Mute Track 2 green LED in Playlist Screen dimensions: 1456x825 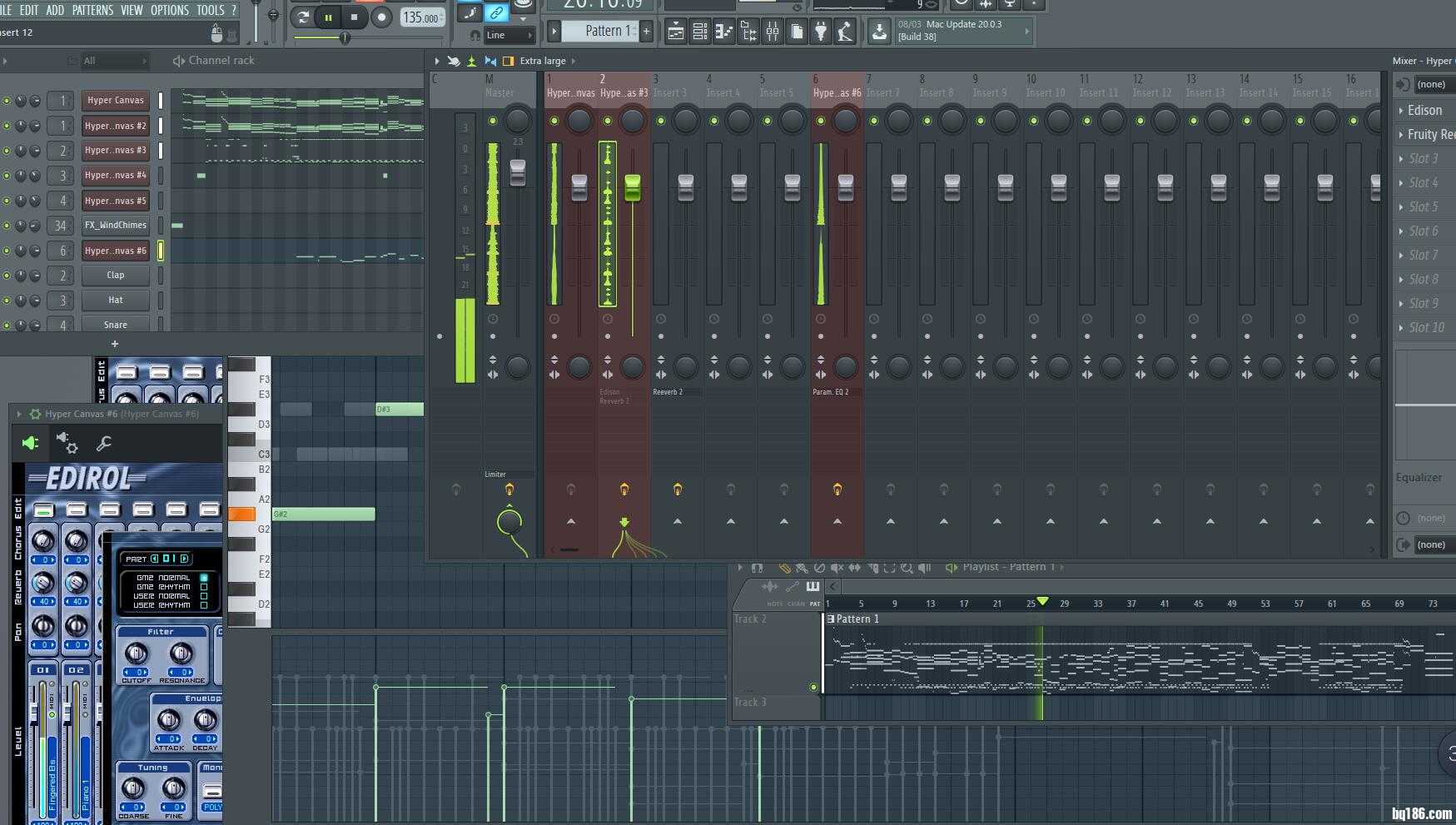click(x=813, y=687)
